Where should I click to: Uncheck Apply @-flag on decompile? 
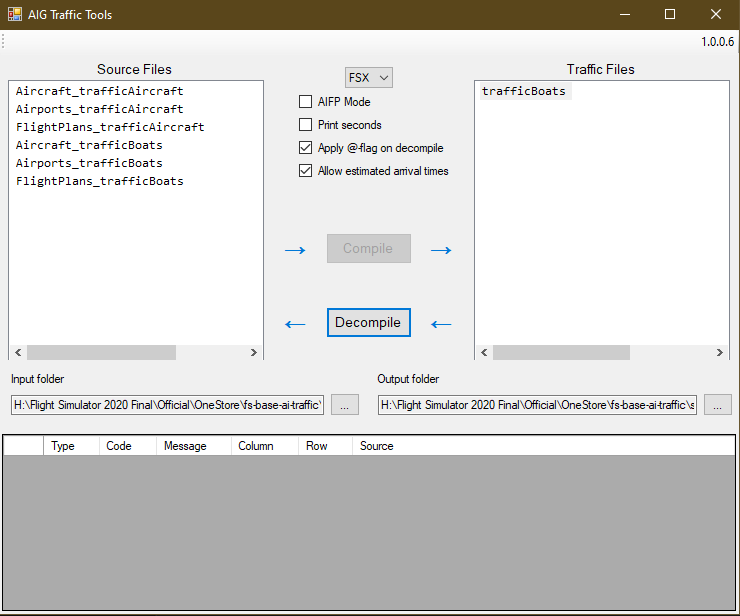[305, 148]
